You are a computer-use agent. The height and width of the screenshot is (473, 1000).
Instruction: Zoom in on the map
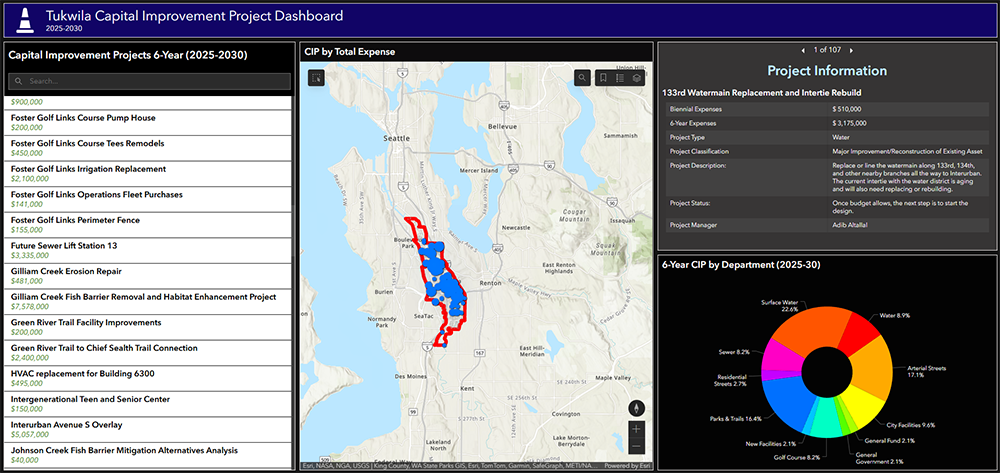tap(636, 428)
